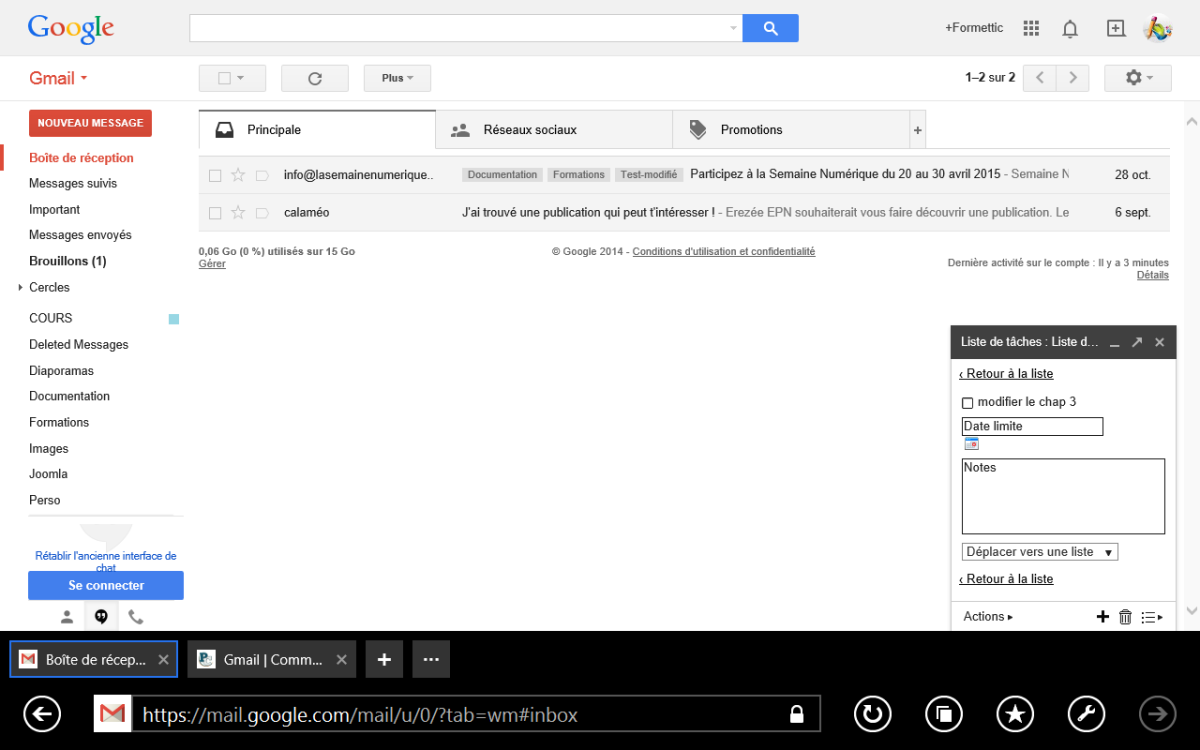
Task: Open Brouillons (1) folder
Action: point(67,261)
